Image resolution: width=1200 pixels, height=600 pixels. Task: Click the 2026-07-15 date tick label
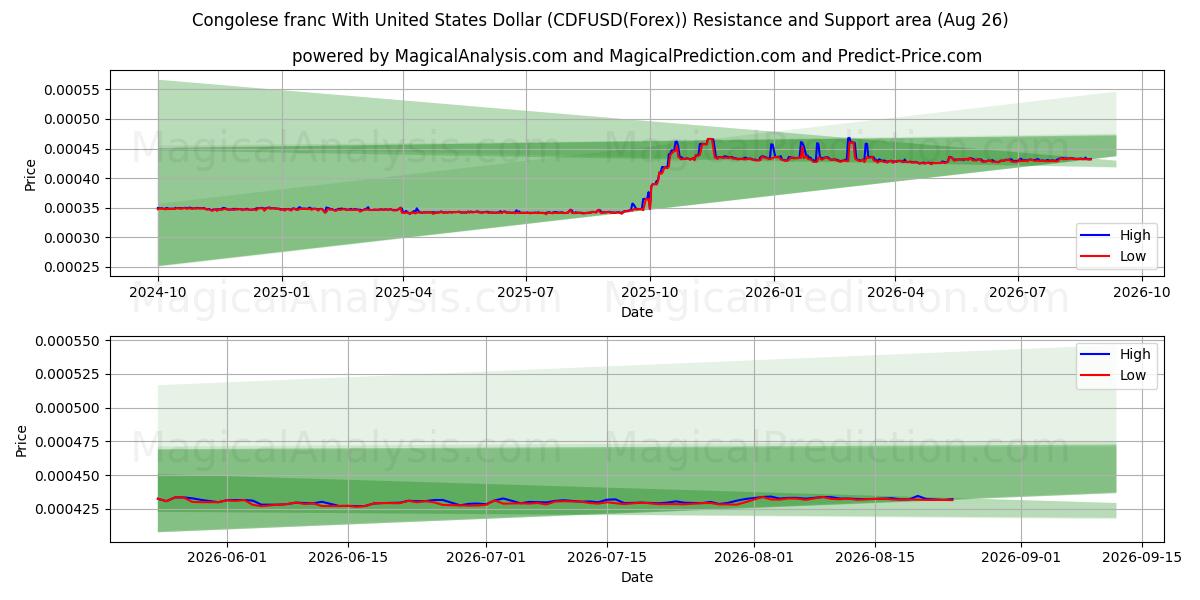click(607, 557)
